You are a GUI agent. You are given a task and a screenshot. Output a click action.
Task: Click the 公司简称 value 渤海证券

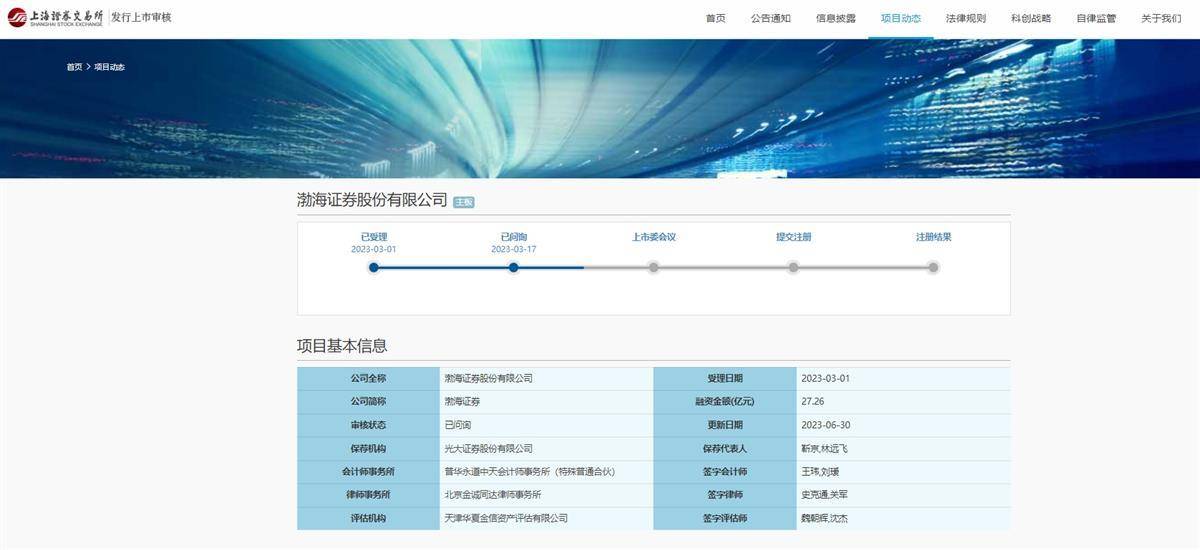[462, 401]
